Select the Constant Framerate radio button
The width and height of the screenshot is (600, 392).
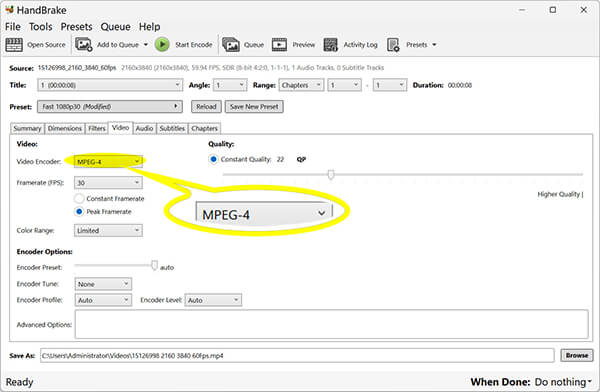pyautogui.click(x=79, y=198)
